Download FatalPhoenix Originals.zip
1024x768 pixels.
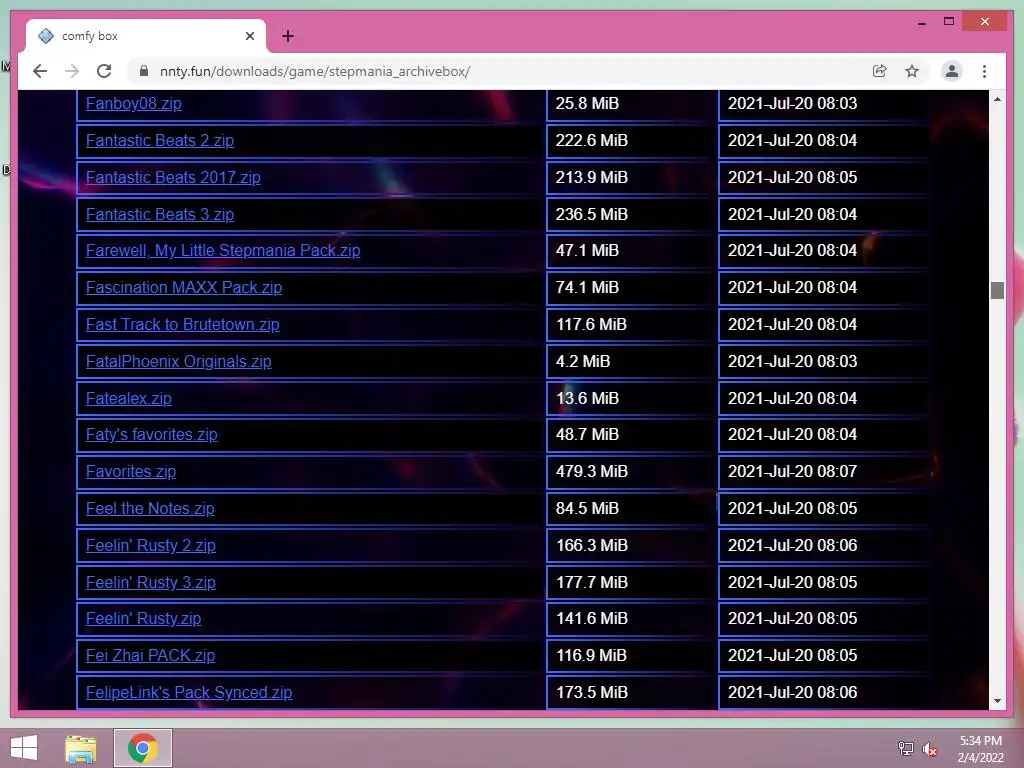[x=178, y=361]
